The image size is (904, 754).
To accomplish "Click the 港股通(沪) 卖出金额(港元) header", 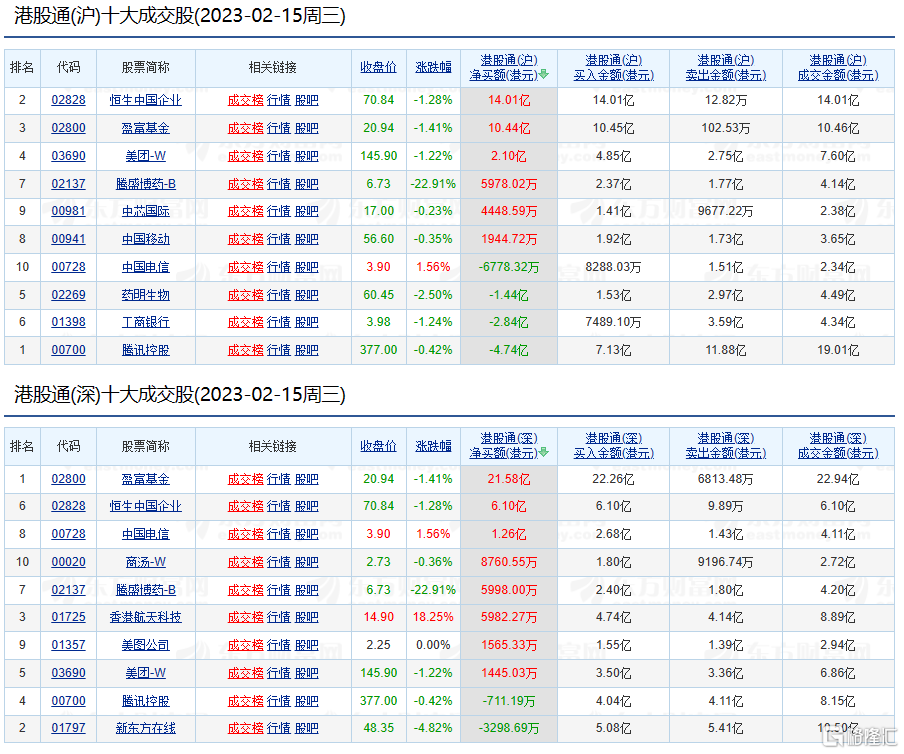I will pos(725,67).
